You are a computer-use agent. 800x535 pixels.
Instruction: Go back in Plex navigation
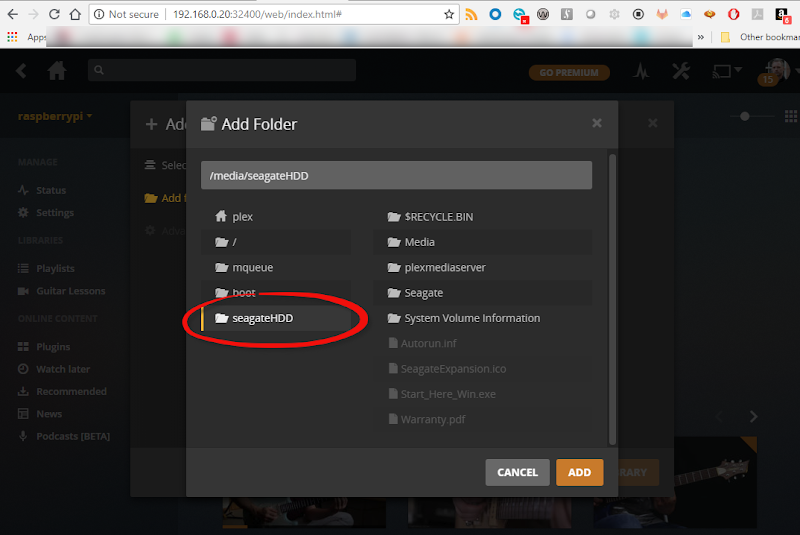pyautogui.click(x=21, y=71)
